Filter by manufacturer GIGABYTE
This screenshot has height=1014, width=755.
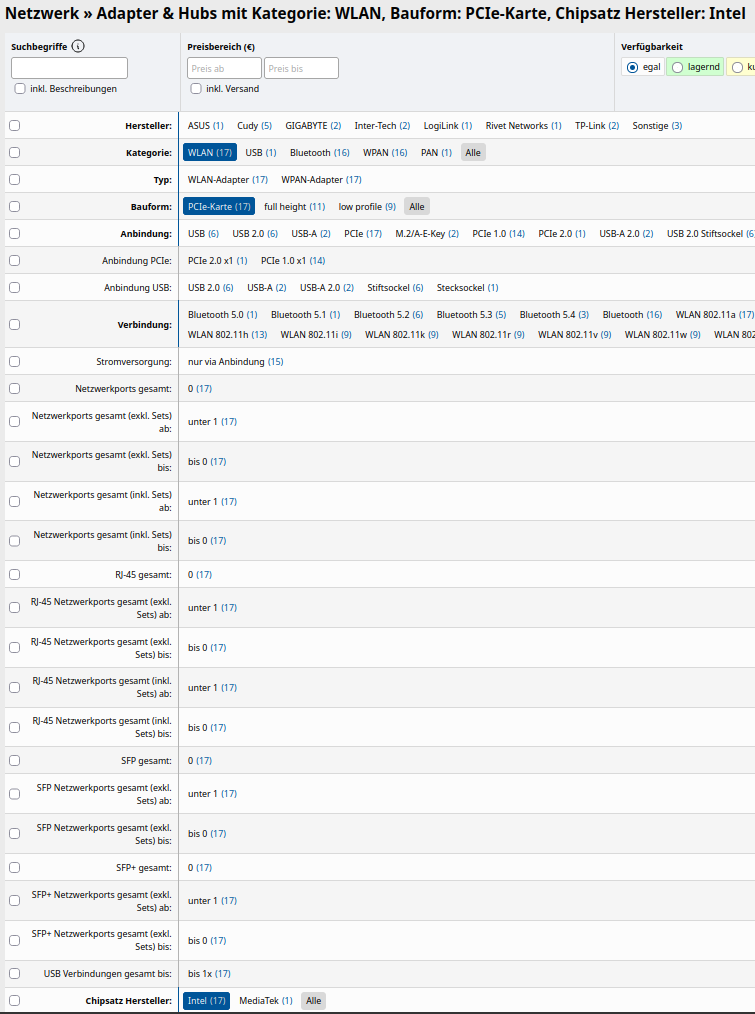313,125
